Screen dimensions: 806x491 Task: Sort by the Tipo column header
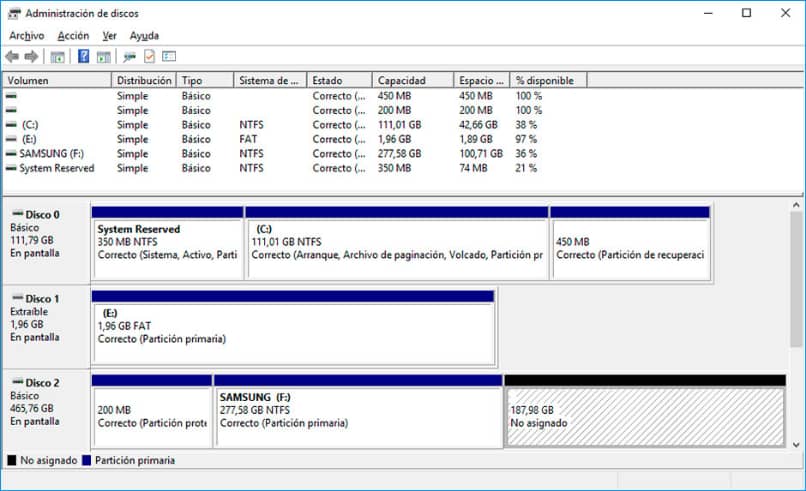tap(205, 80)
